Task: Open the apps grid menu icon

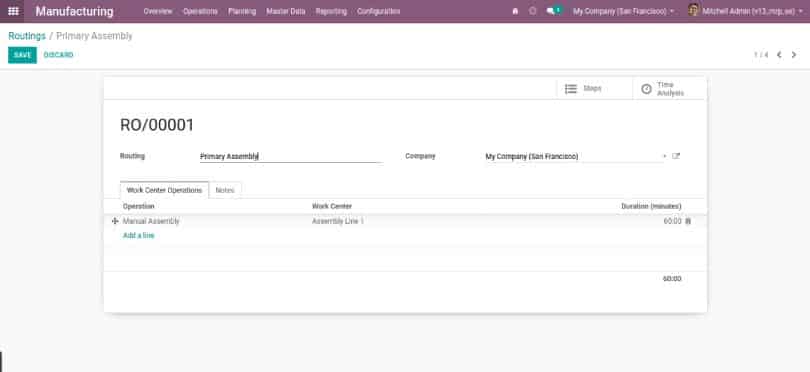Action: tap(13, 11)
